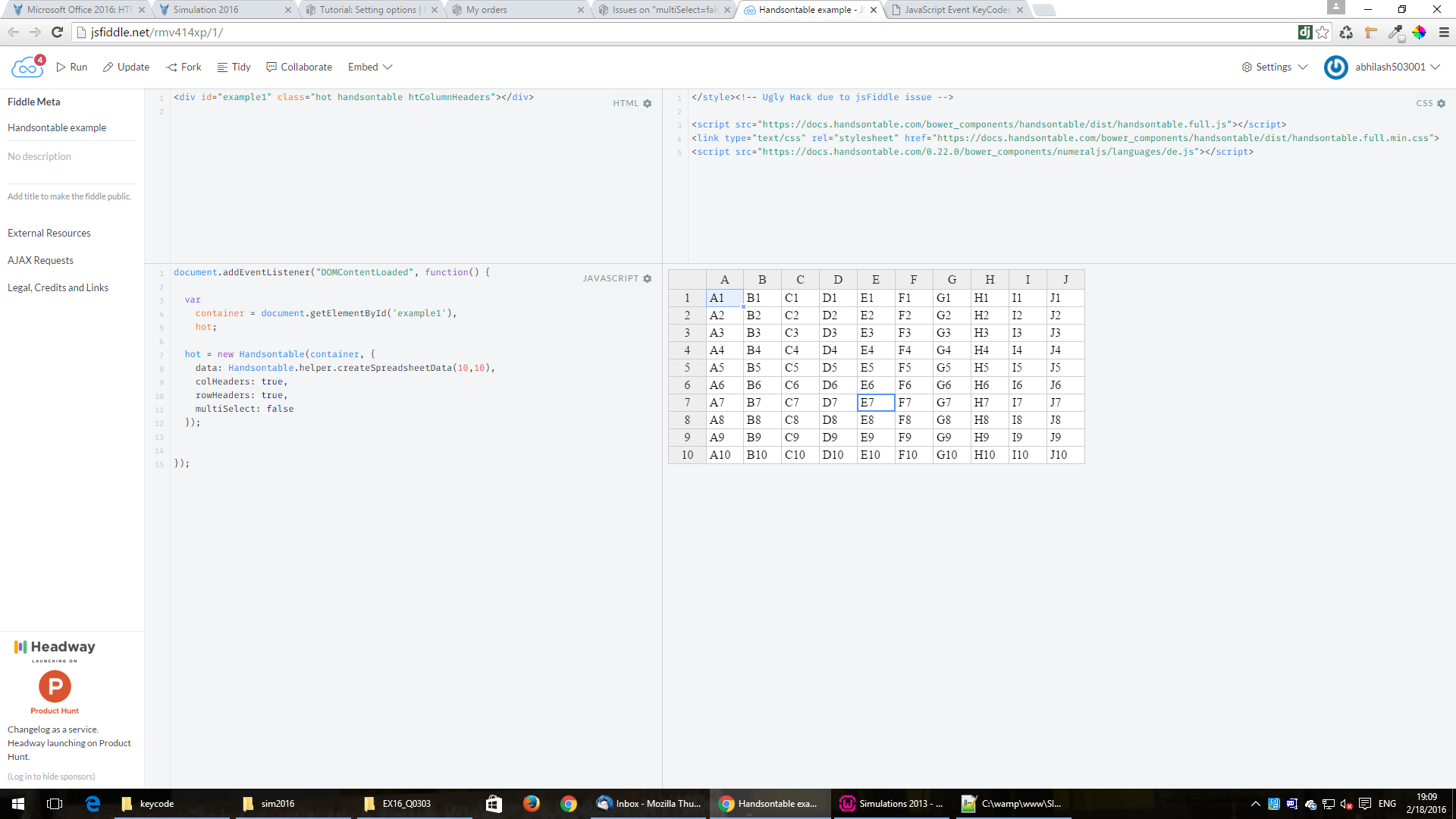Screen dimensions: 1456x819
Task: Run the fiddle
Action: tap(72, 67)
